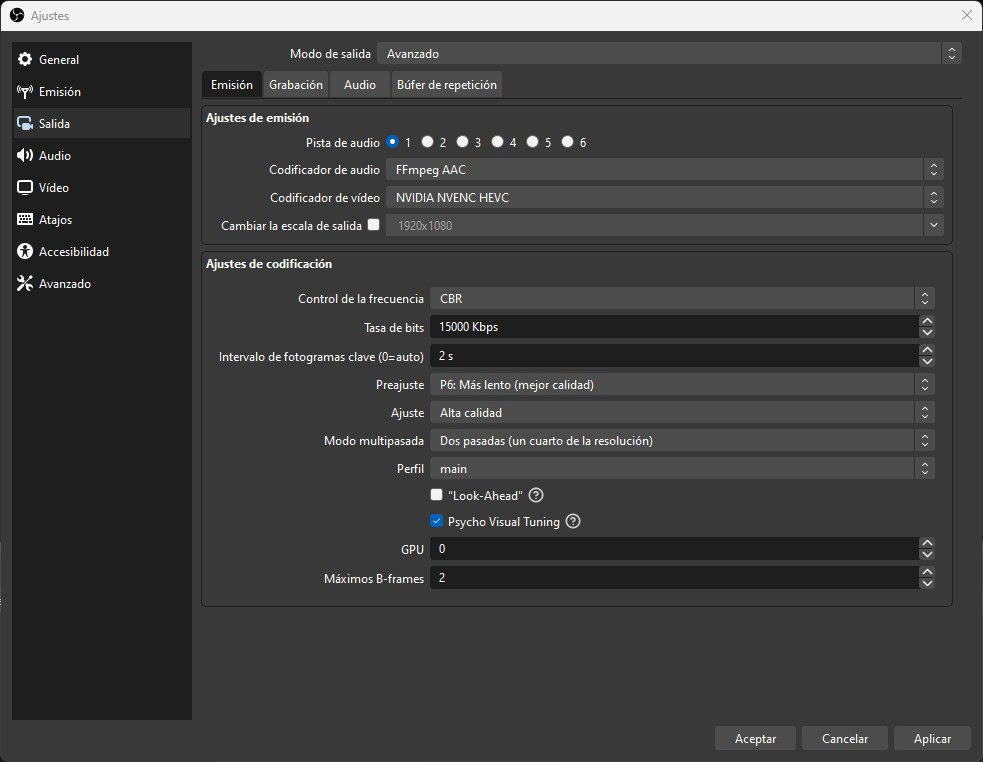Enable the Look-Ahead checkbox
Screen dimensions: 983x762
coord(436,495)
